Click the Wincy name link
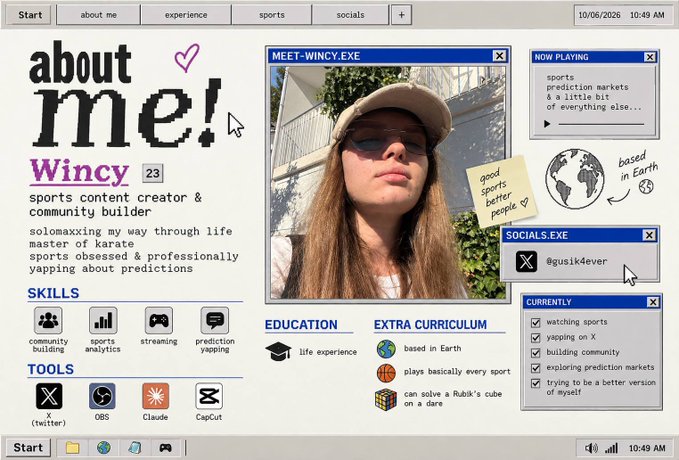Image resolution: width=679 pixels, height=460 pixels. [x=79, y=172]
